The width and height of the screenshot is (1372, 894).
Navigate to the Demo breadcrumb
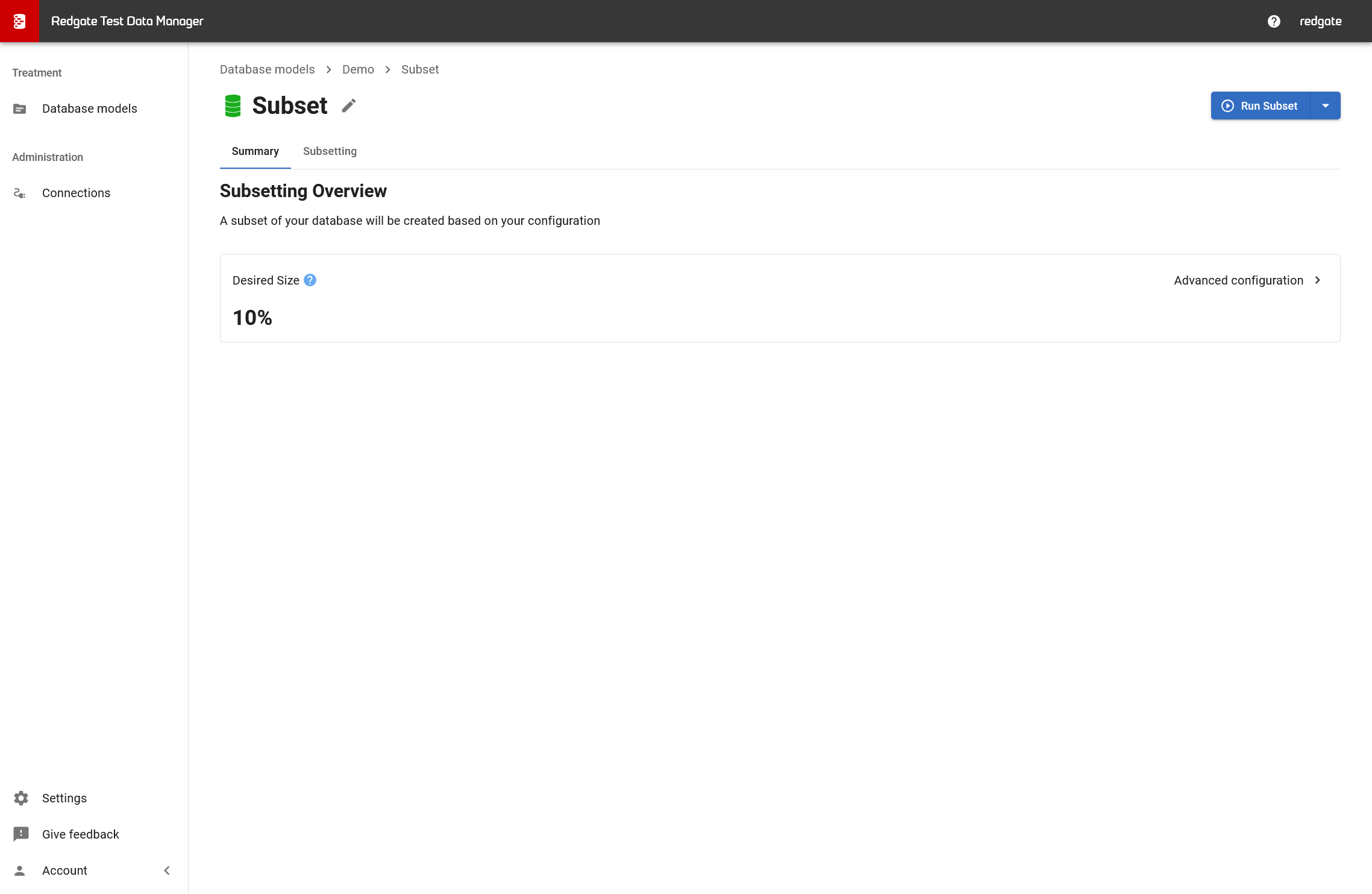[358, 69]
